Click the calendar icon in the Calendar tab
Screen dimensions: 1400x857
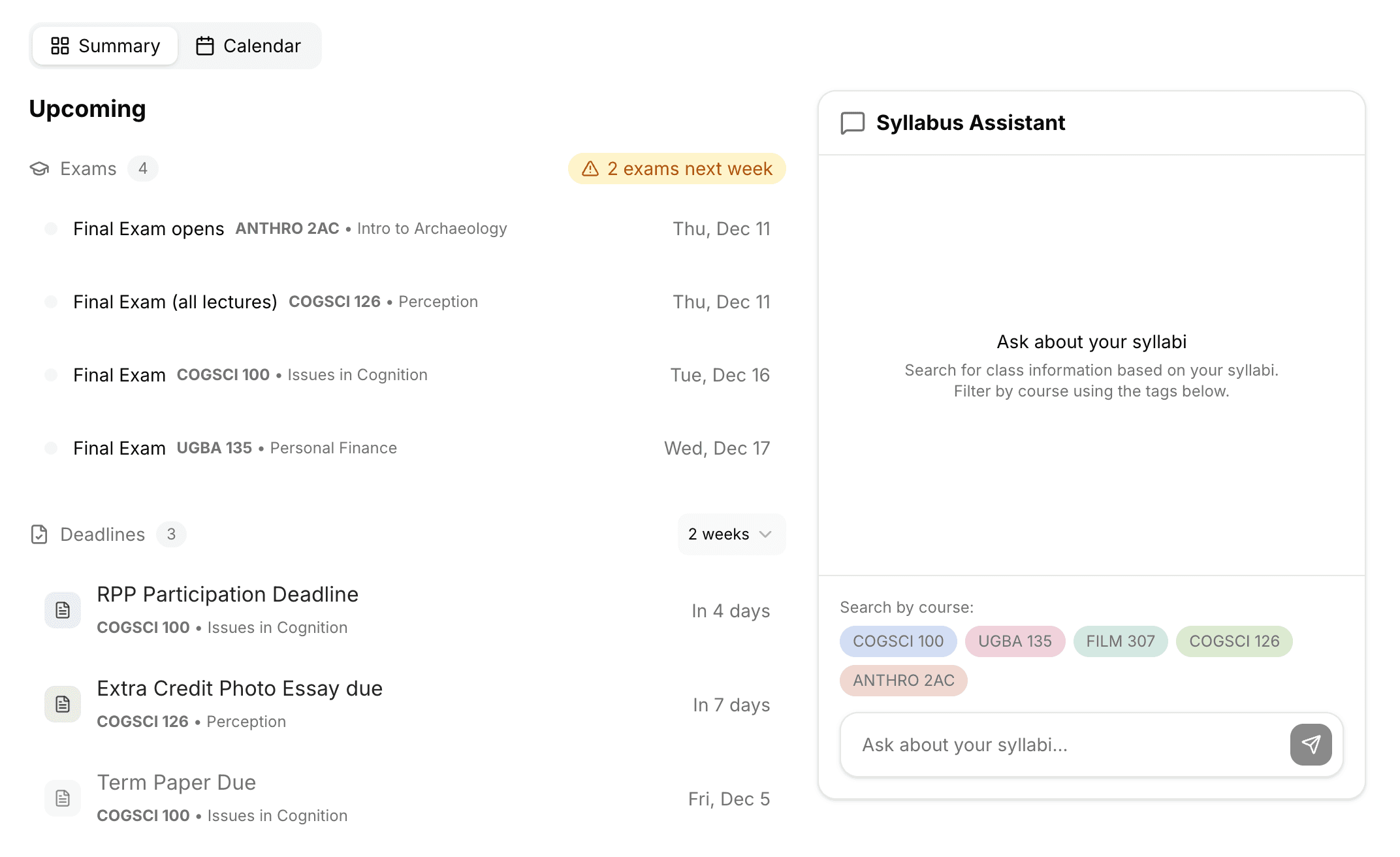pos(205,45)
